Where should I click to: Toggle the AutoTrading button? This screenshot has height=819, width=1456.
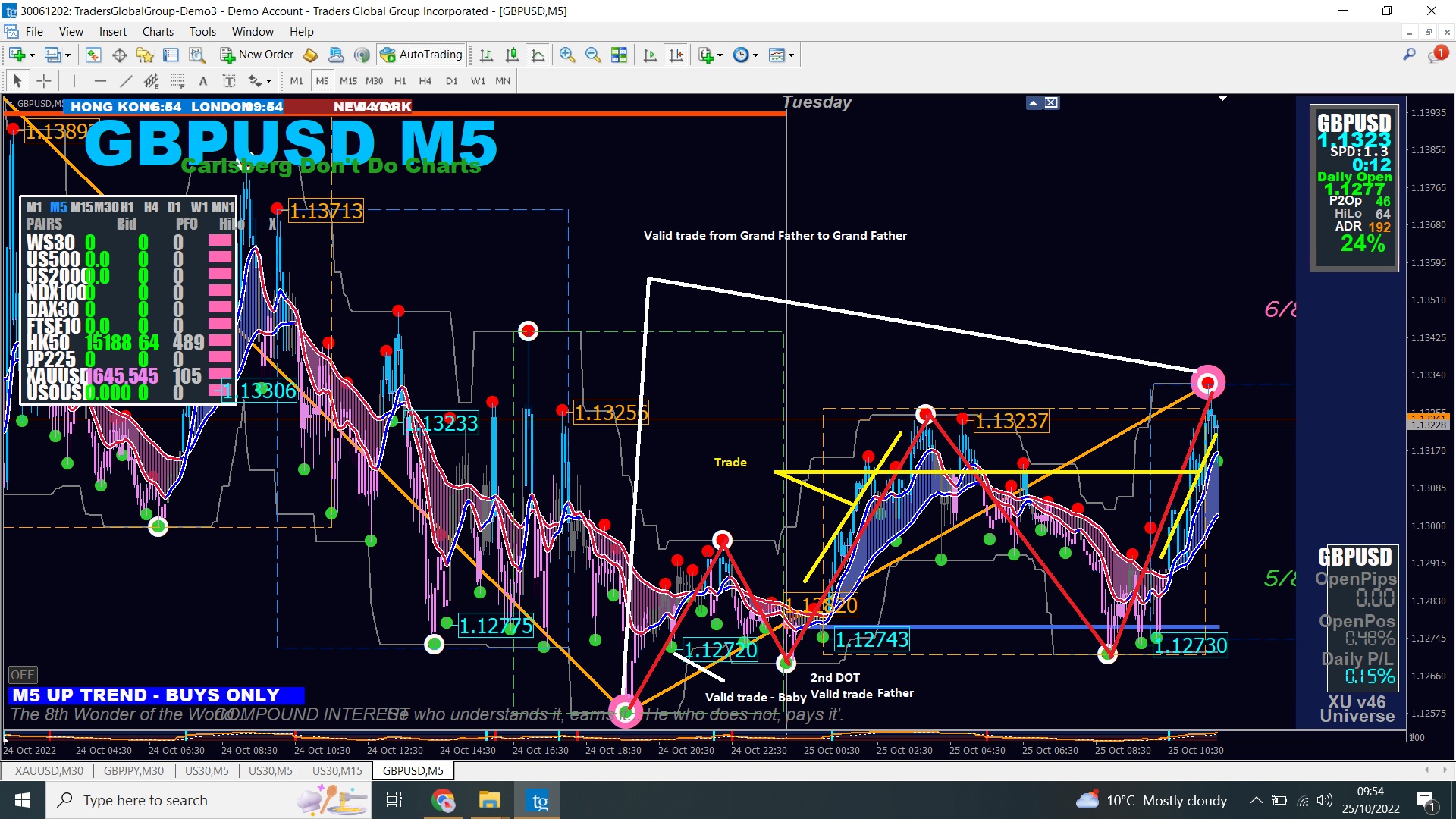(x=422, y=55)
